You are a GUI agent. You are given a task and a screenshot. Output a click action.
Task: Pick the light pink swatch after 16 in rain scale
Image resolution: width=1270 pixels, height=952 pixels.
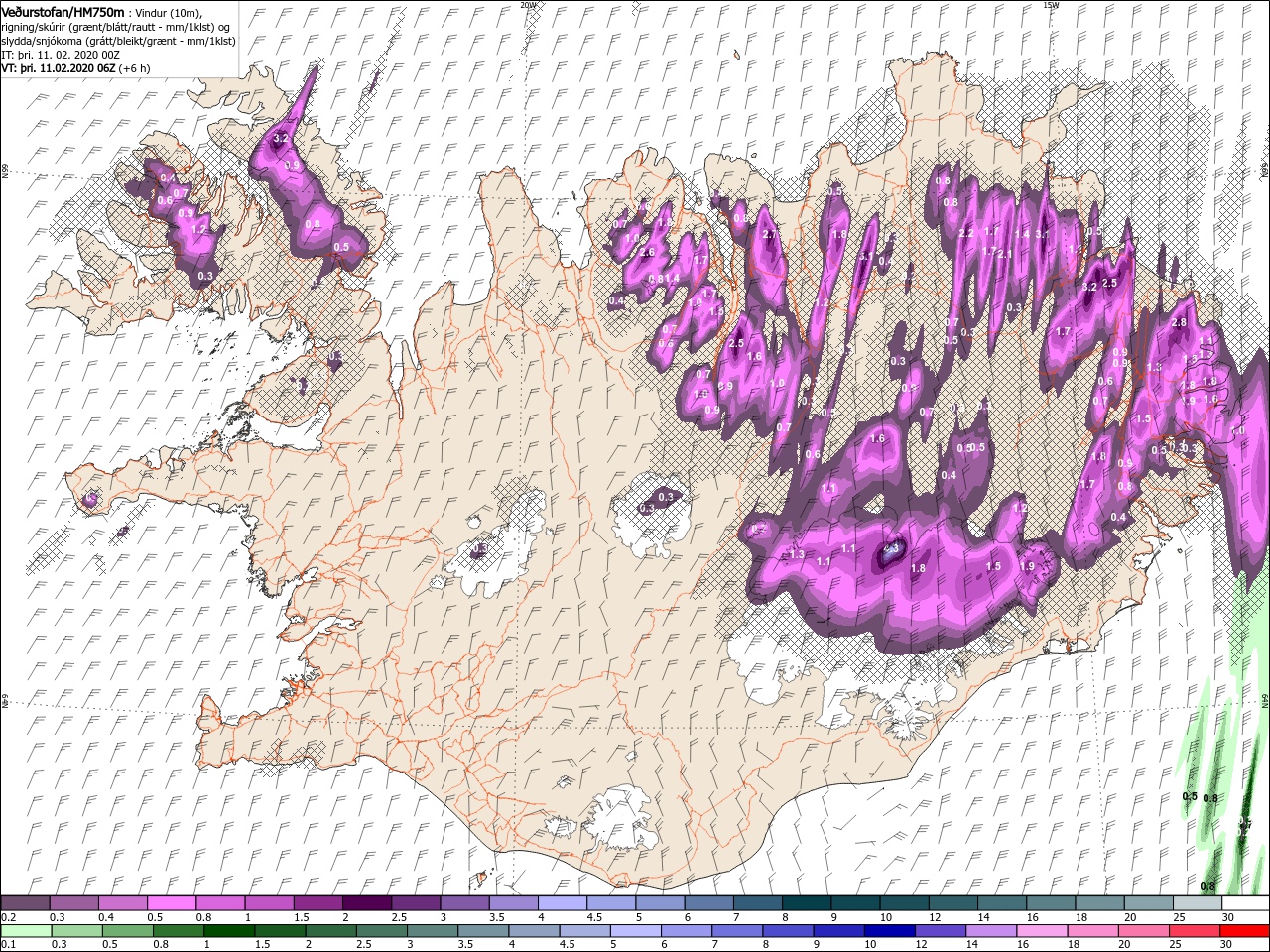click(x=1043, y=930)
